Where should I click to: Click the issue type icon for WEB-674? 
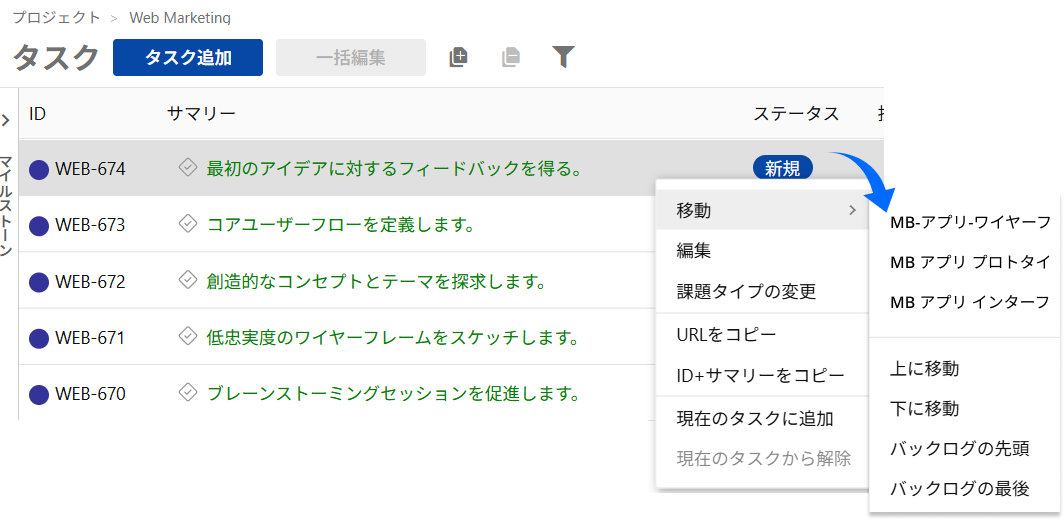pyautogui.click(x=187, y=168)
